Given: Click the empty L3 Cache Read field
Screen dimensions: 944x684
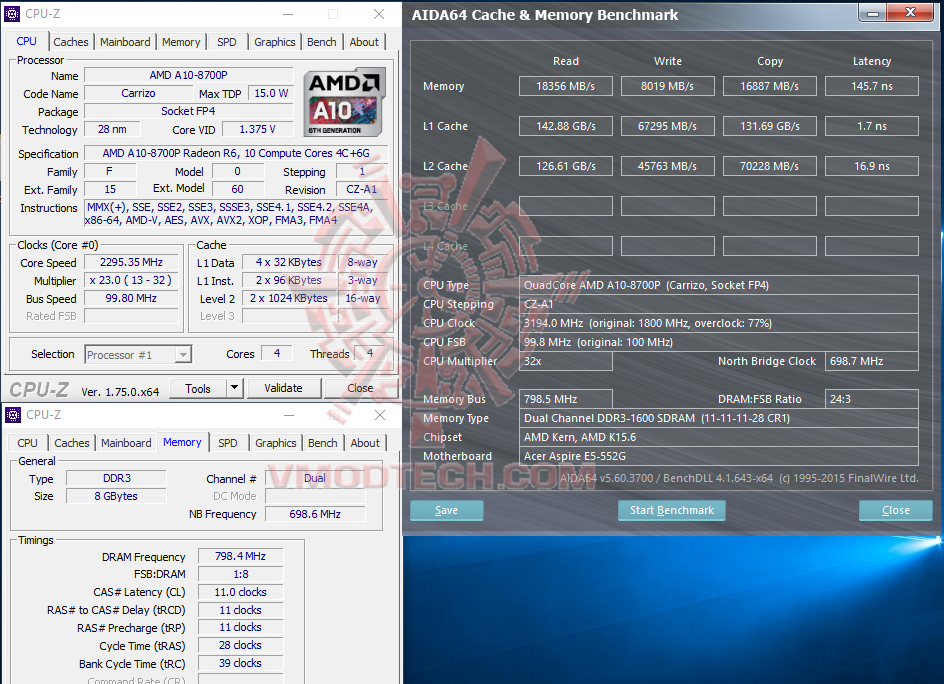Looking at the screenshot, I should tap(566, 206).
